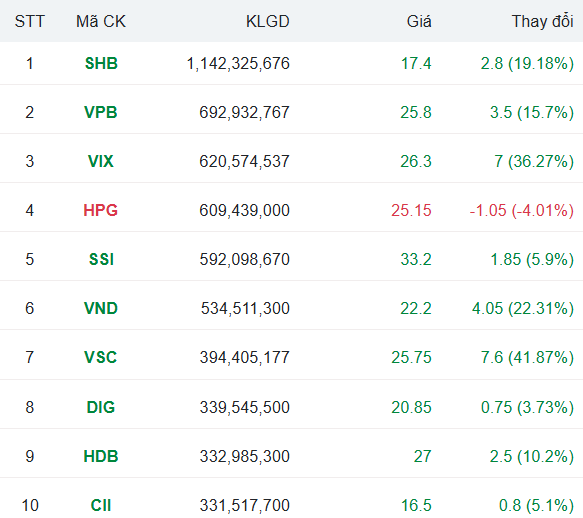583x518 pixels.
Task: Open the HPG stock ticker link
Action: tap(101, 210)
